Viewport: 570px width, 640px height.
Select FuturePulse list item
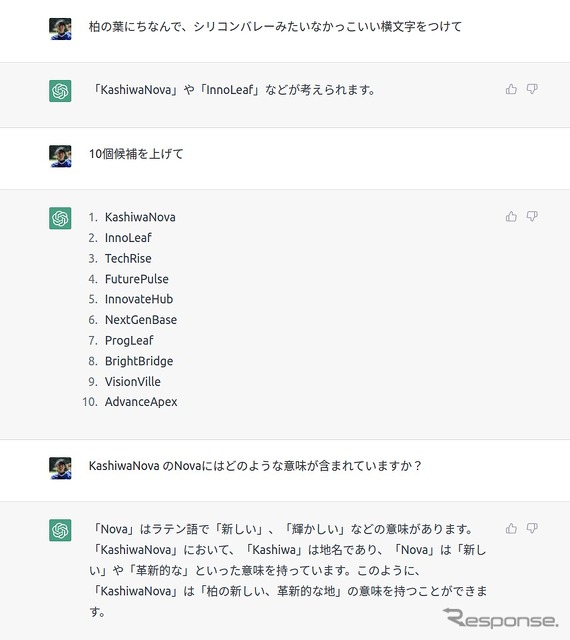(x=136, y=279)
